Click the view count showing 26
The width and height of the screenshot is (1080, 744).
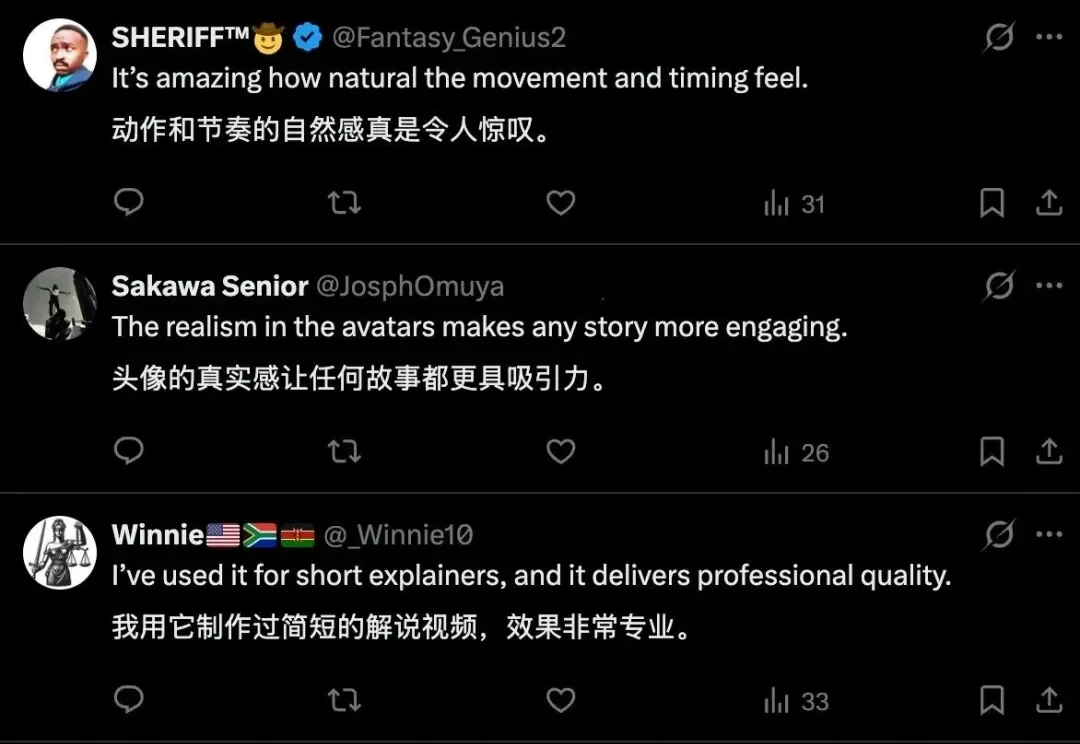coord(795,452)
